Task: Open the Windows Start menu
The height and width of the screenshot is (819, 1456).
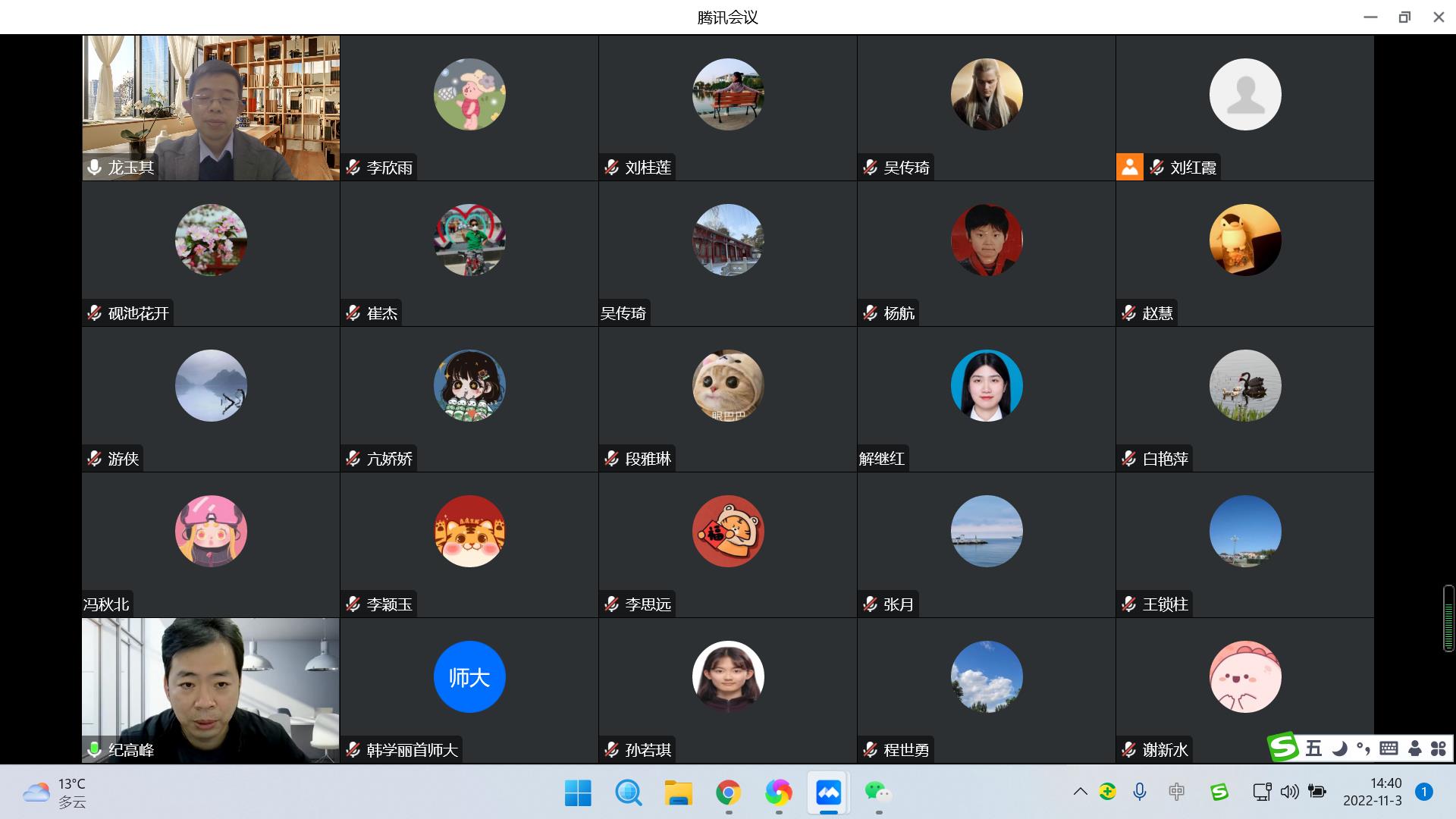Action: tap(578, 793)
